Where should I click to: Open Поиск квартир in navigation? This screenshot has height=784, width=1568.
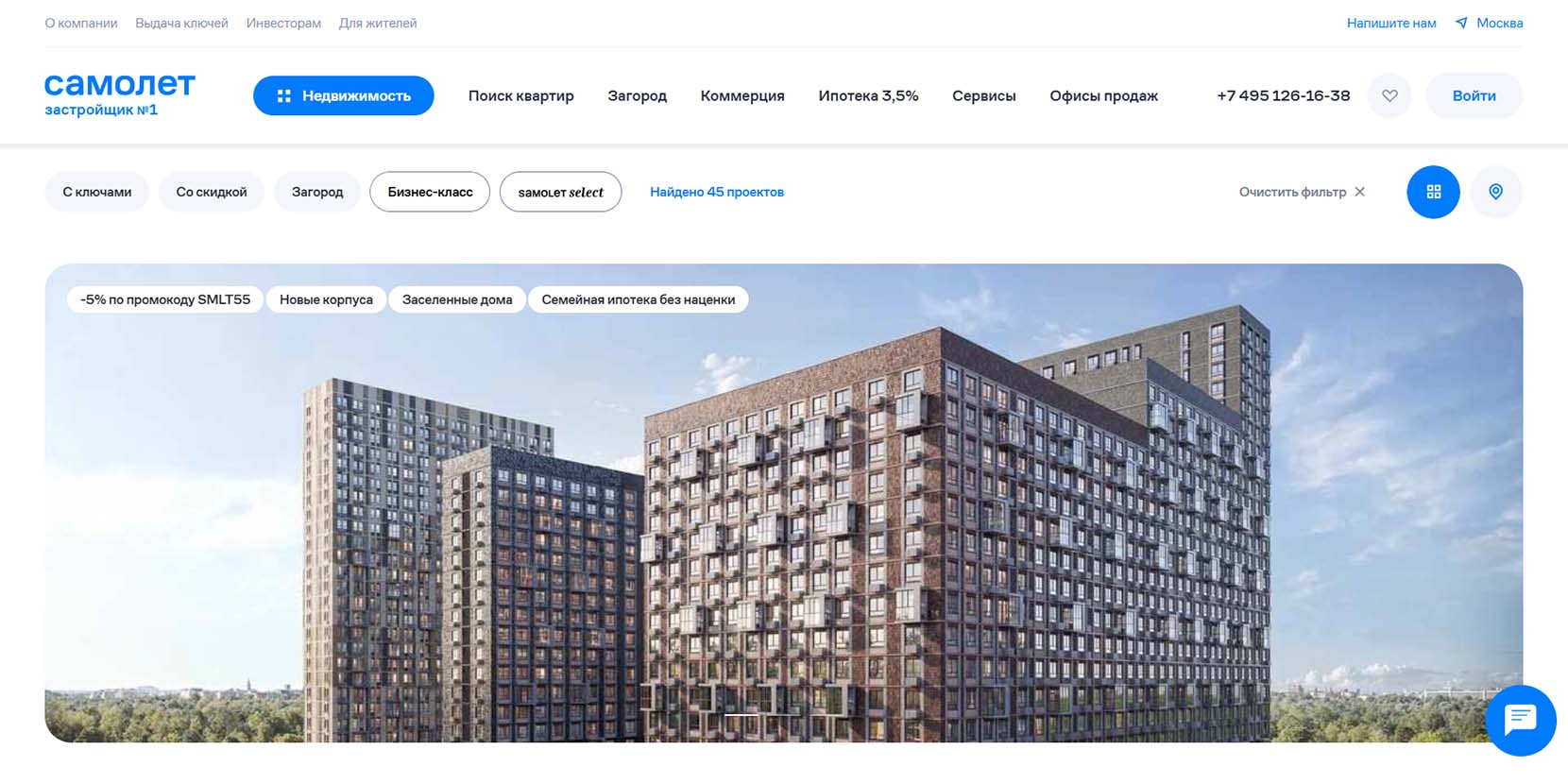[520, 95]
